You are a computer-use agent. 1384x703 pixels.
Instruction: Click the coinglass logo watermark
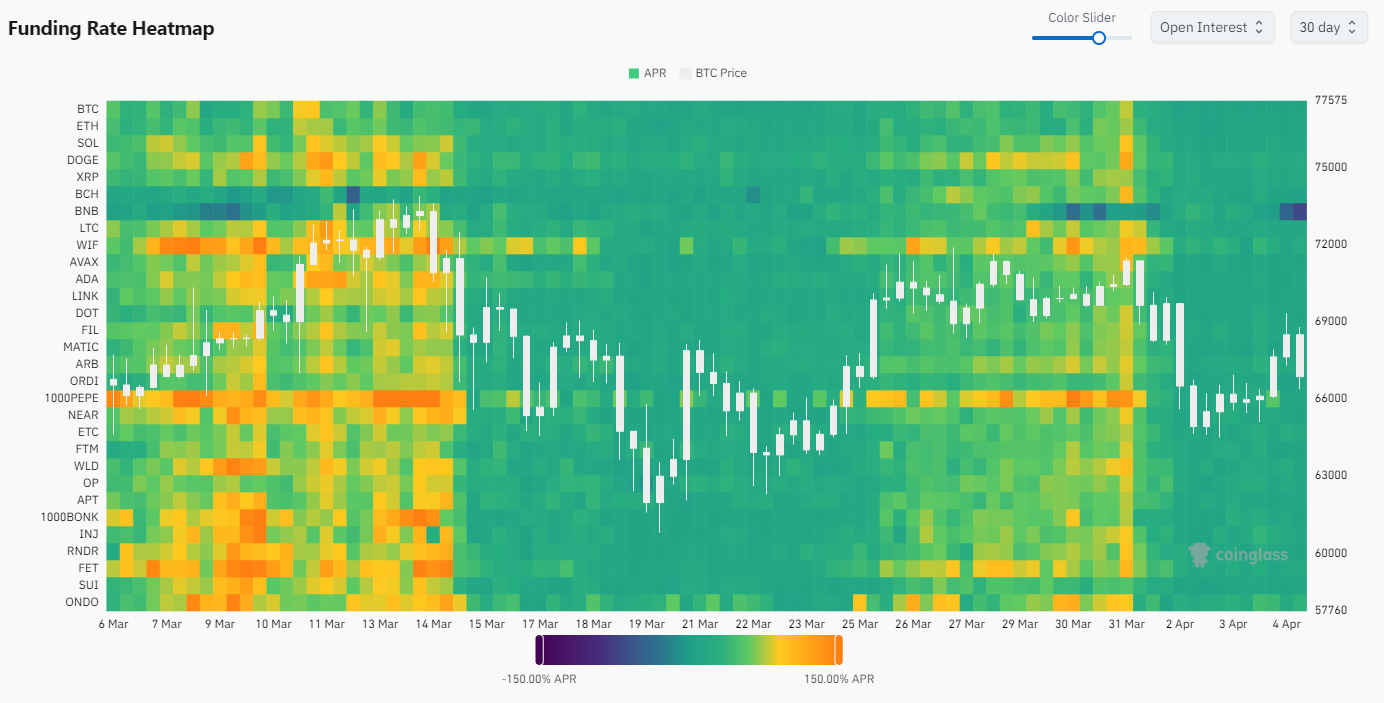[x=1238, y=554]
